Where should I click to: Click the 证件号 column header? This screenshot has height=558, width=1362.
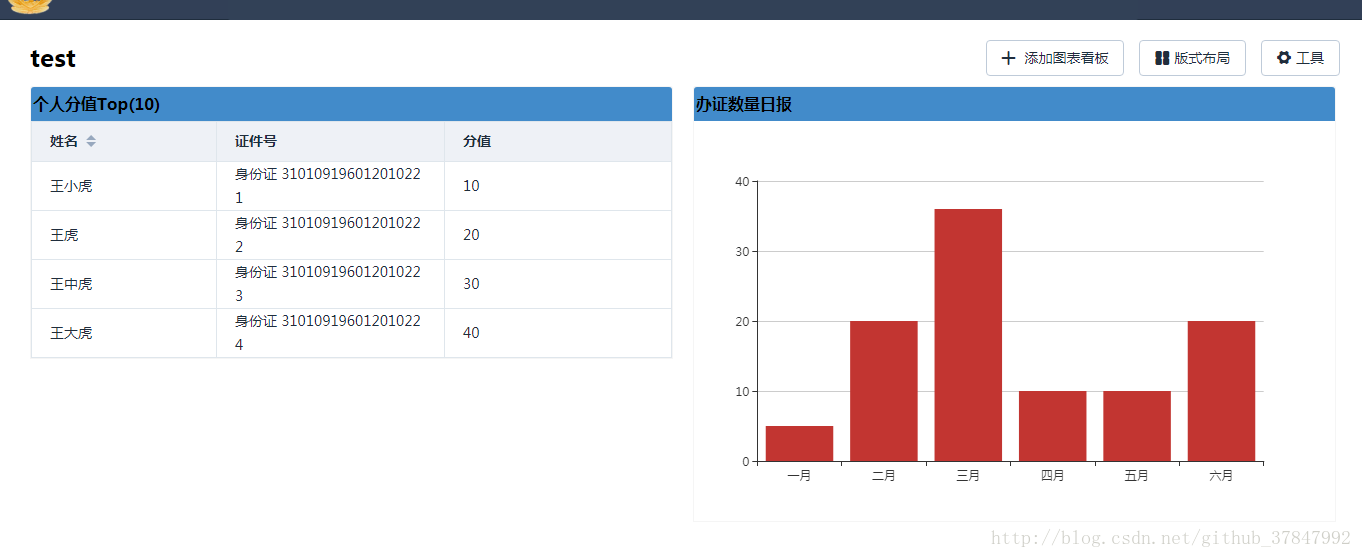pos(331,141)
